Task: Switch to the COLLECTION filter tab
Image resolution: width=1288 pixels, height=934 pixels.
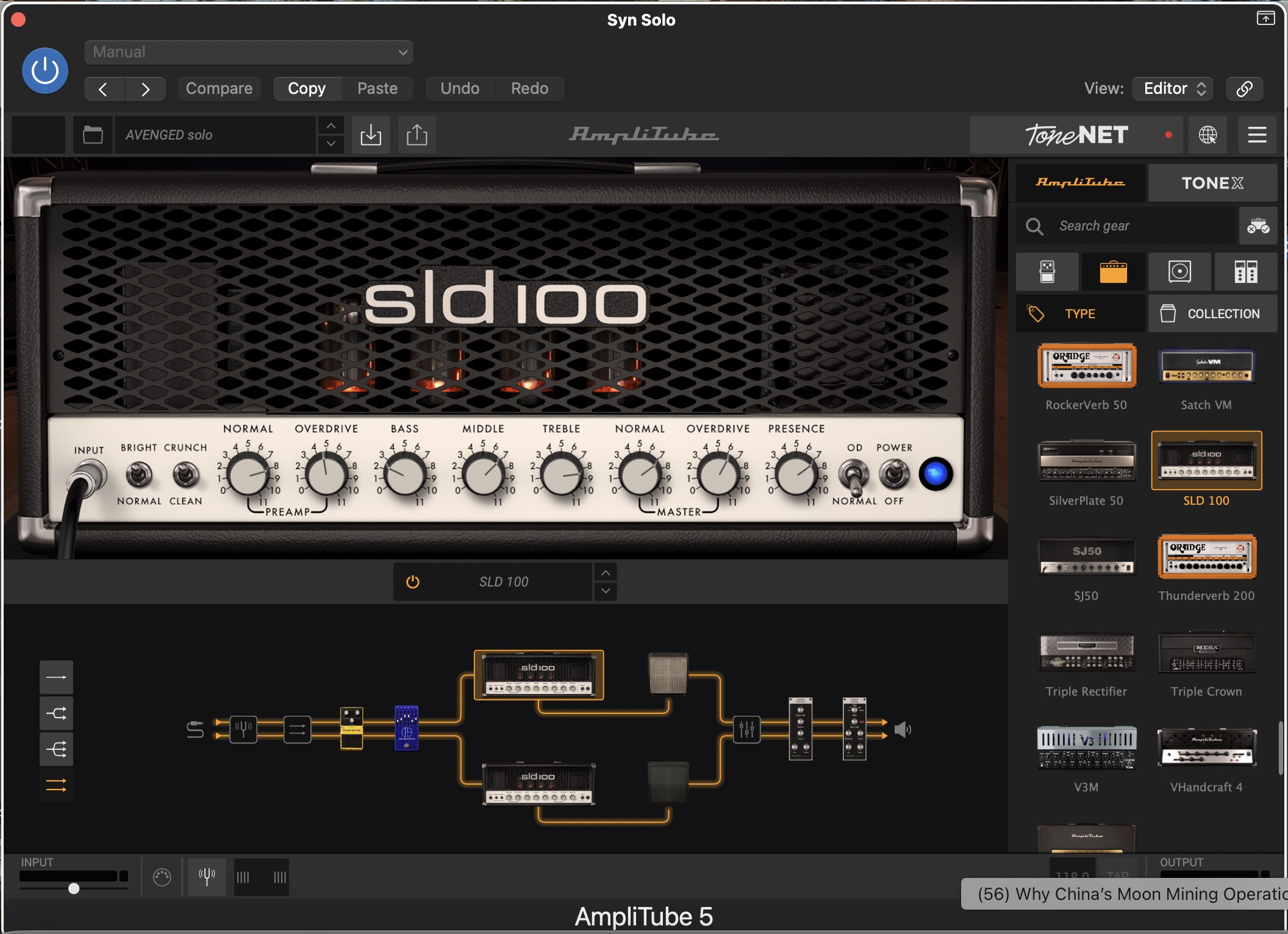Action: pyautogui.click(x=1212, y=314)
